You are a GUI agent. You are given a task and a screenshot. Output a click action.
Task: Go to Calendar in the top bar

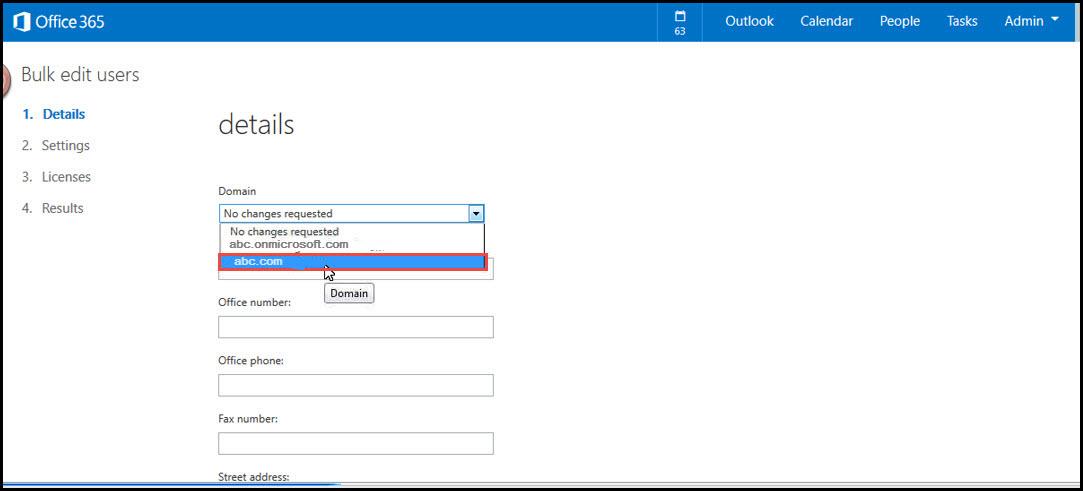827,21
